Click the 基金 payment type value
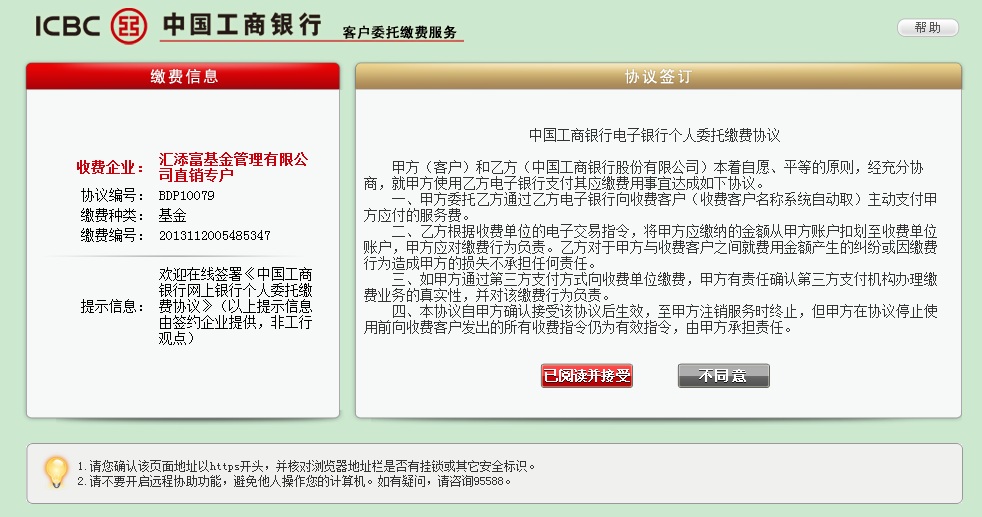This screenshot has width=982, height=517. 173,215
